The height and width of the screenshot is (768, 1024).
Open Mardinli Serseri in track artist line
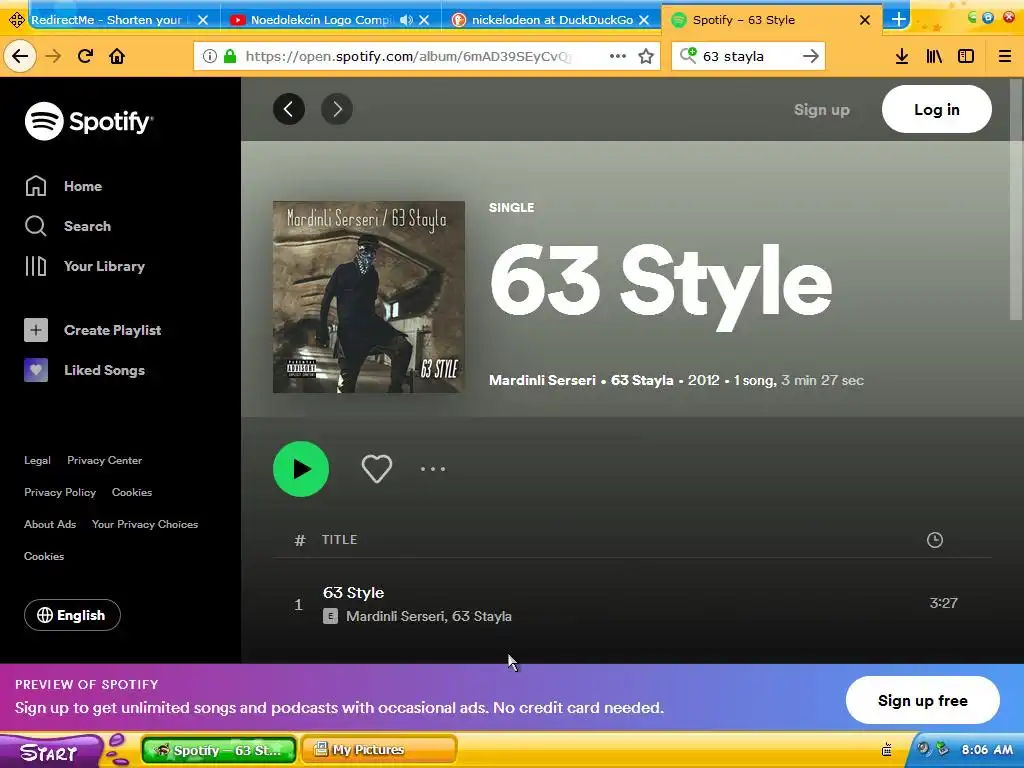[x=396, y=616]
